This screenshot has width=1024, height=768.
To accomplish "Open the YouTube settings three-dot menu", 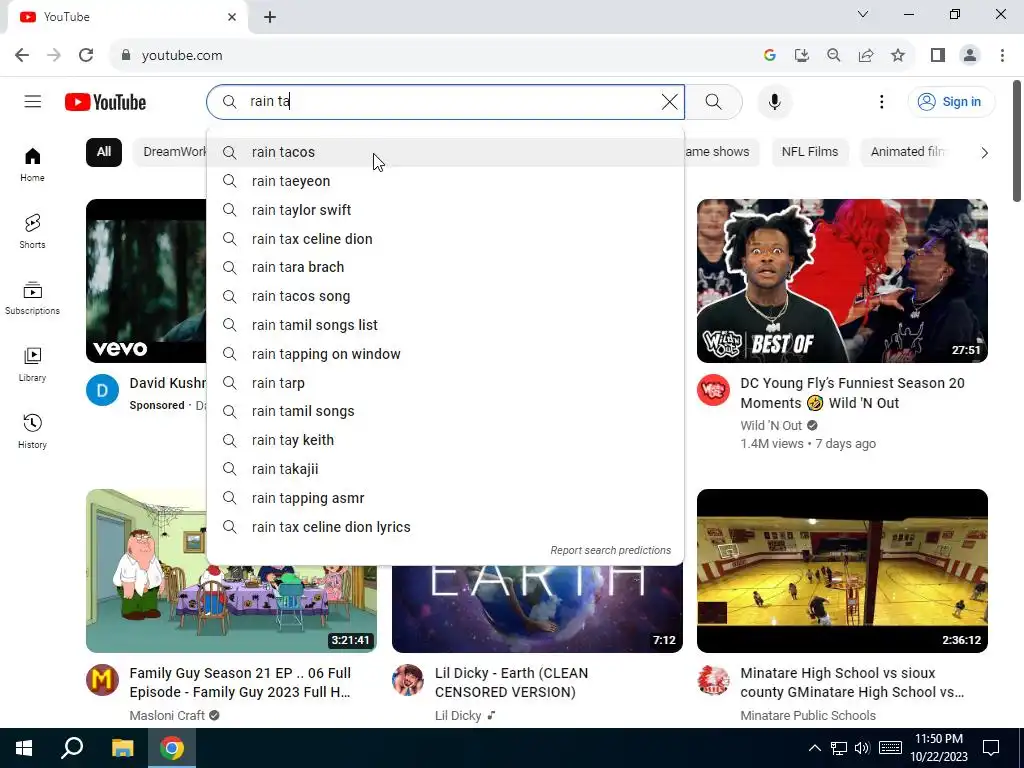I will 882,102.
